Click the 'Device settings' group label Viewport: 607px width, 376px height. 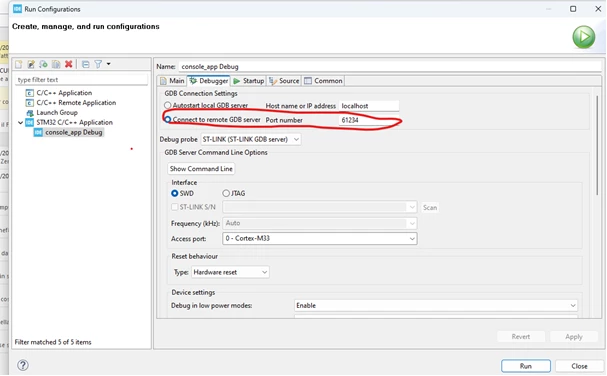pyautogui.click(x=193, y=292)
